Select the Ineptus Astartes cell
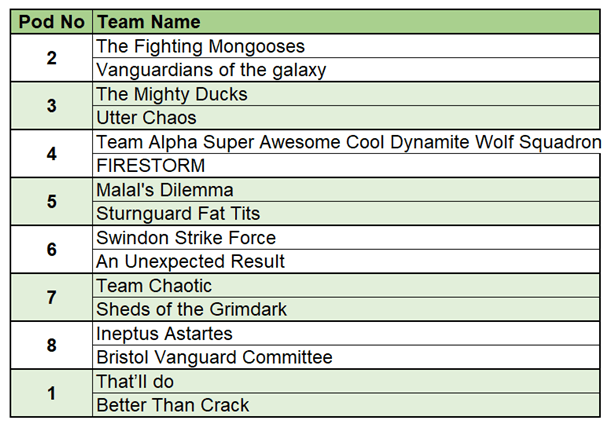Viewport: 614px width, 427px height. [x=164, y=334]
